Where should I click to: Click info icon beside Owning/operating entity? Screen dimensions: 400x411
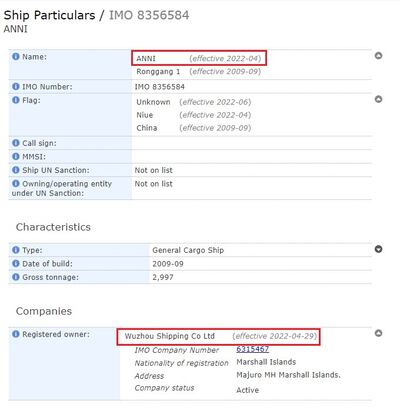point(16,183)
